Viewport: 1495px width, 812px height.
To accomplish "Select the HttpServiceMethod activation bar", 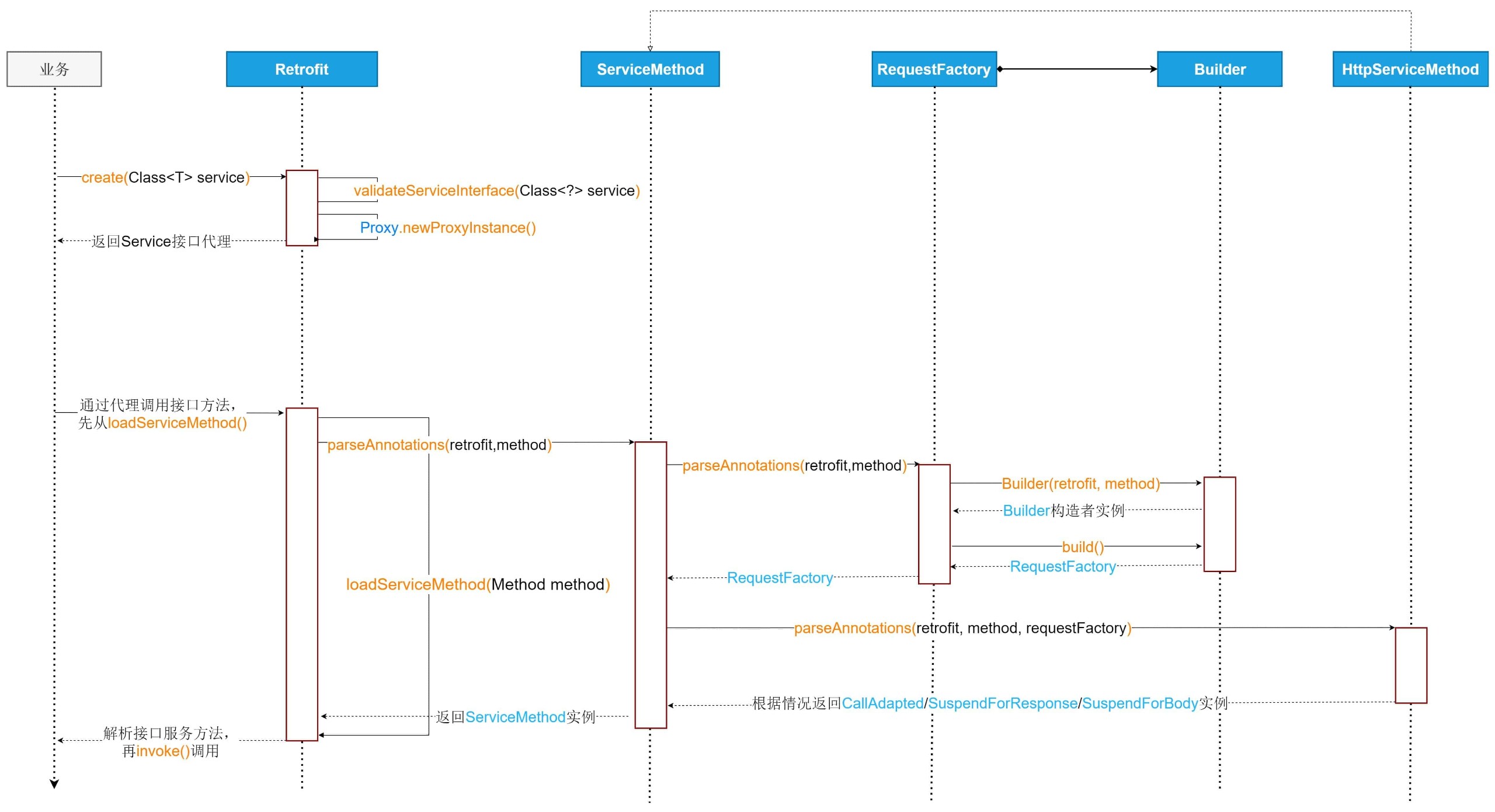I will click(x=1411, y=665).
